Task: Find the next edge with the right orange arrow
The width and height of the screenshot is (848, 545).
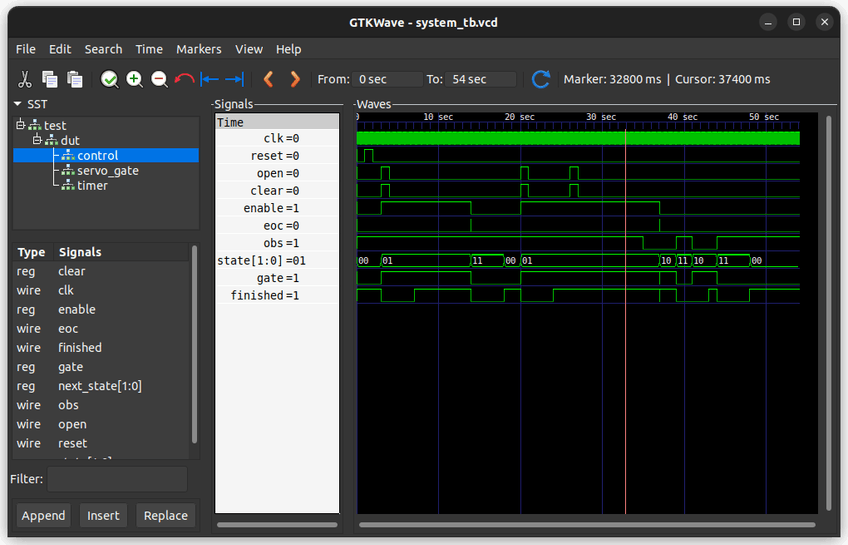Action: [295, 79]
